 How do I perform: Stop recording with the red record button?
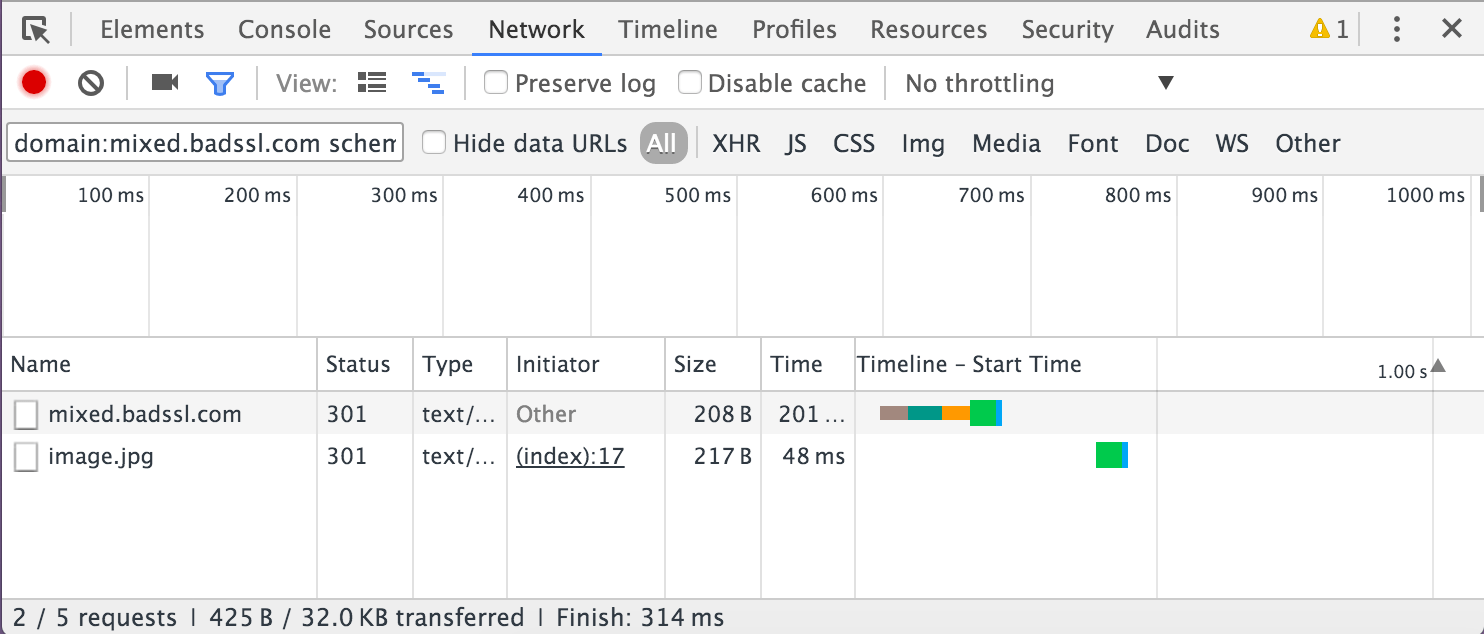(34, 83)
